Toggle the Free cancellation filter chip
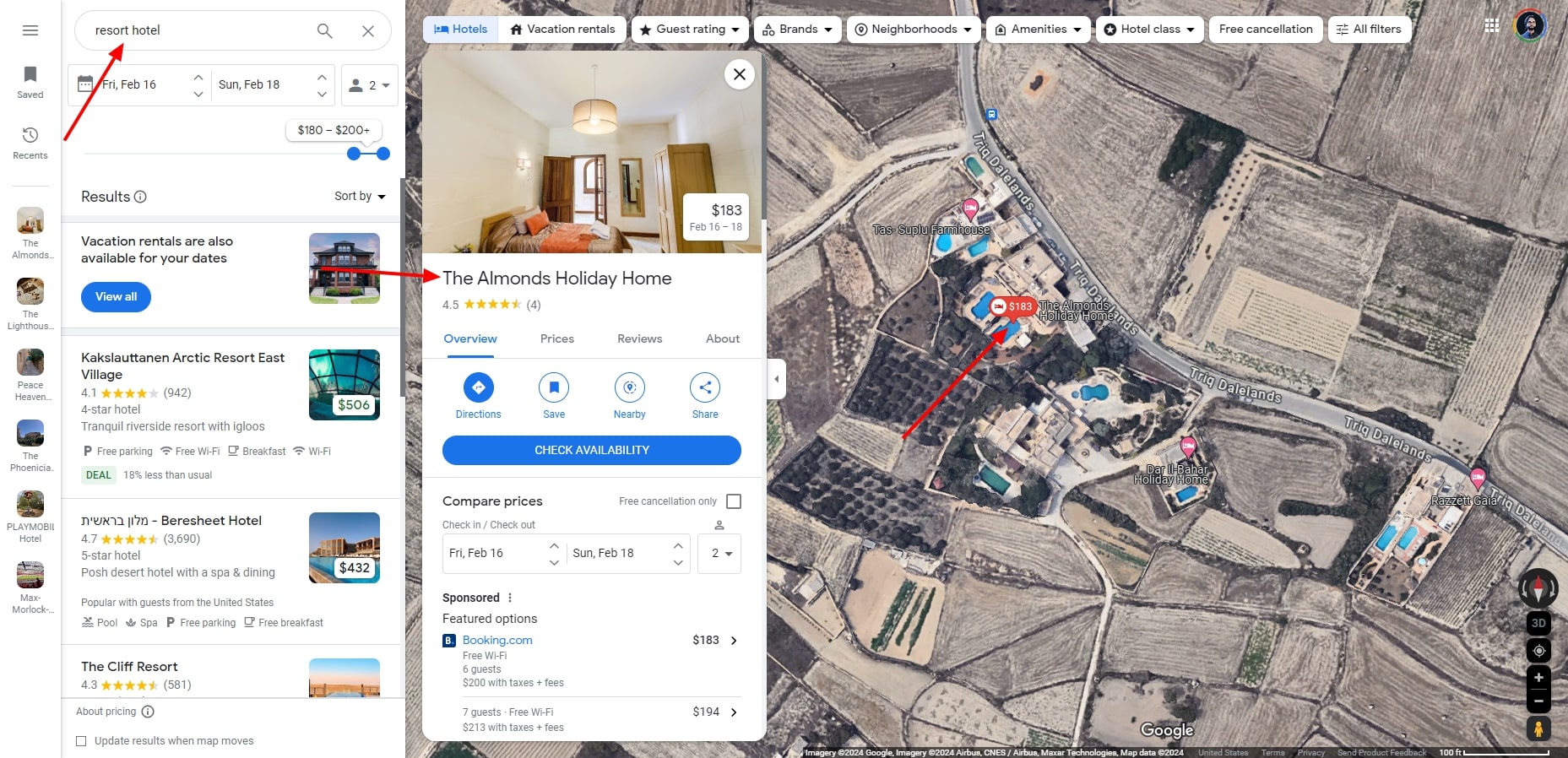This screenshot has height=758, width=1568. [x=1266, y=30]
